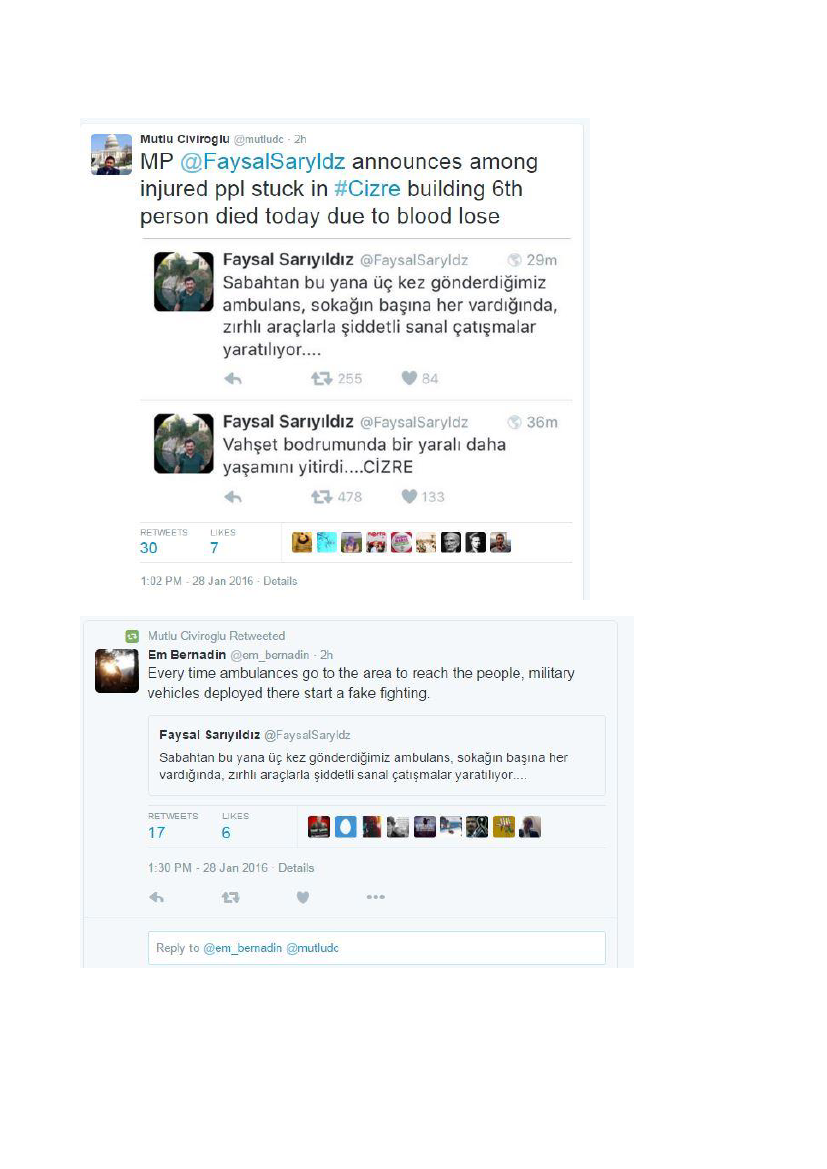Like the tweet with 133 hearts

tap(409, 497)
